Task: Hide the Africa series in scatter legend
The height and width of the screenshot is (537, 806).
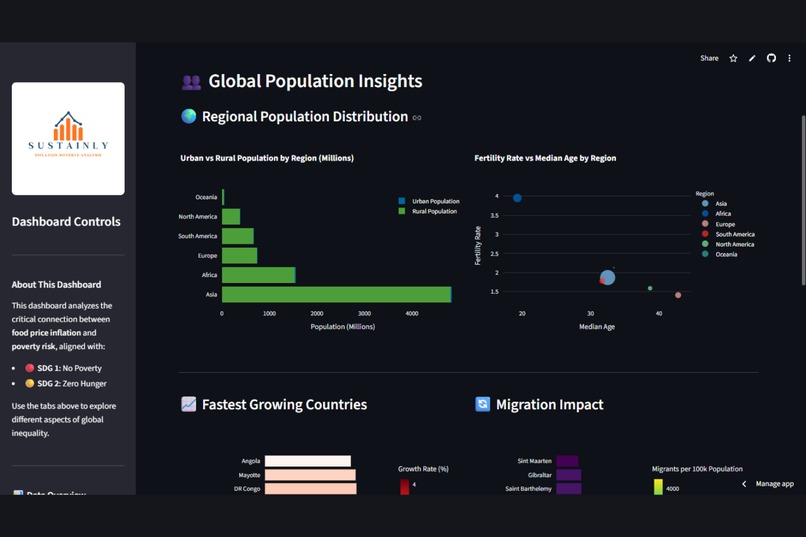Action: click(717, 214)
